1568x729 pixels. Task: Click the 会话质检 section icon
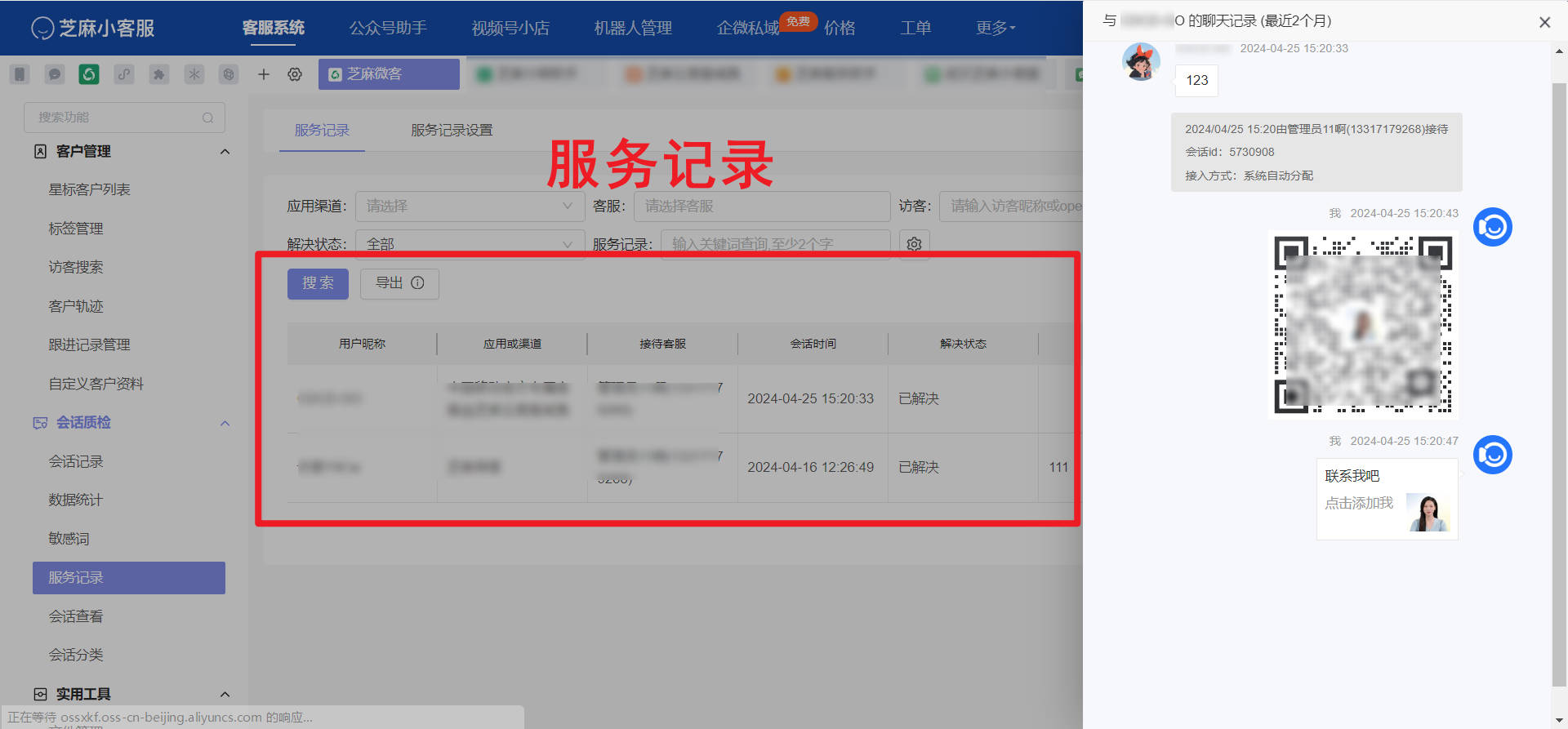(40, 423)
